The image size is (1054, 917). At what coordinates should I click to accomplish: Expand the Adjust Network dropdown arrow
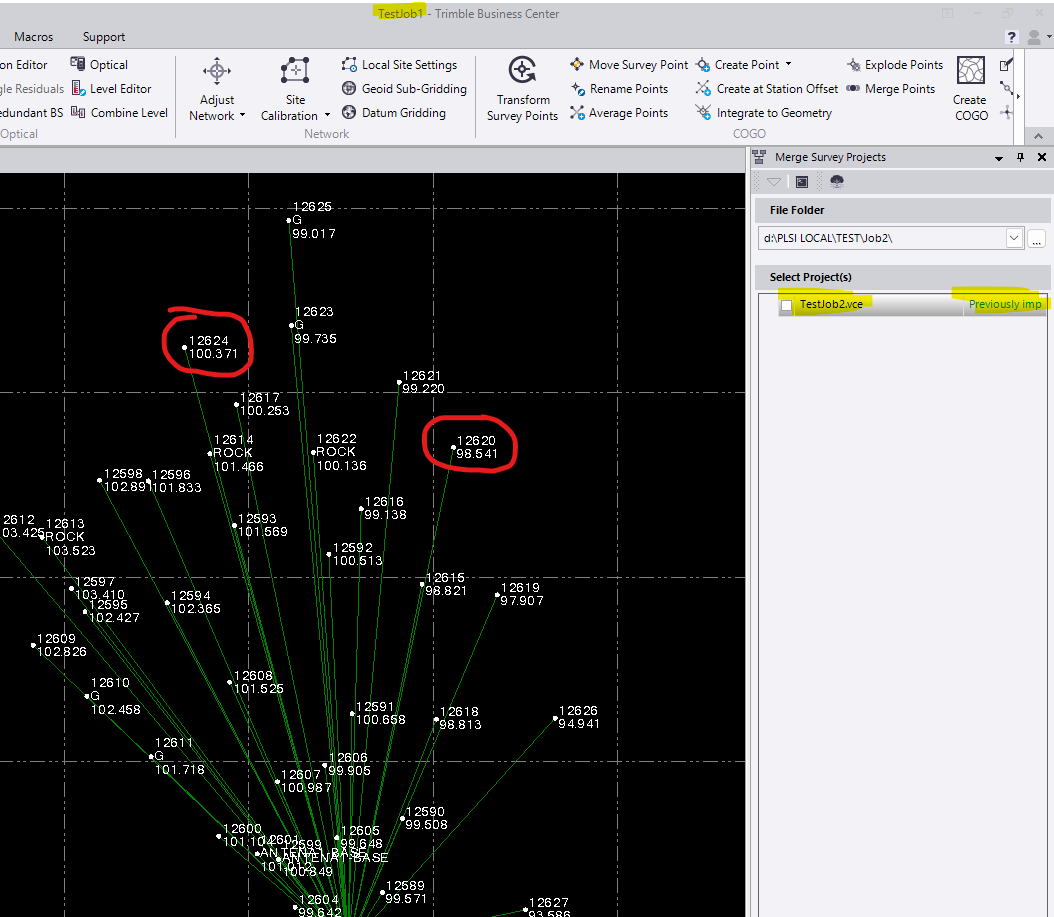pyautogui.click(x=242, y=116)
